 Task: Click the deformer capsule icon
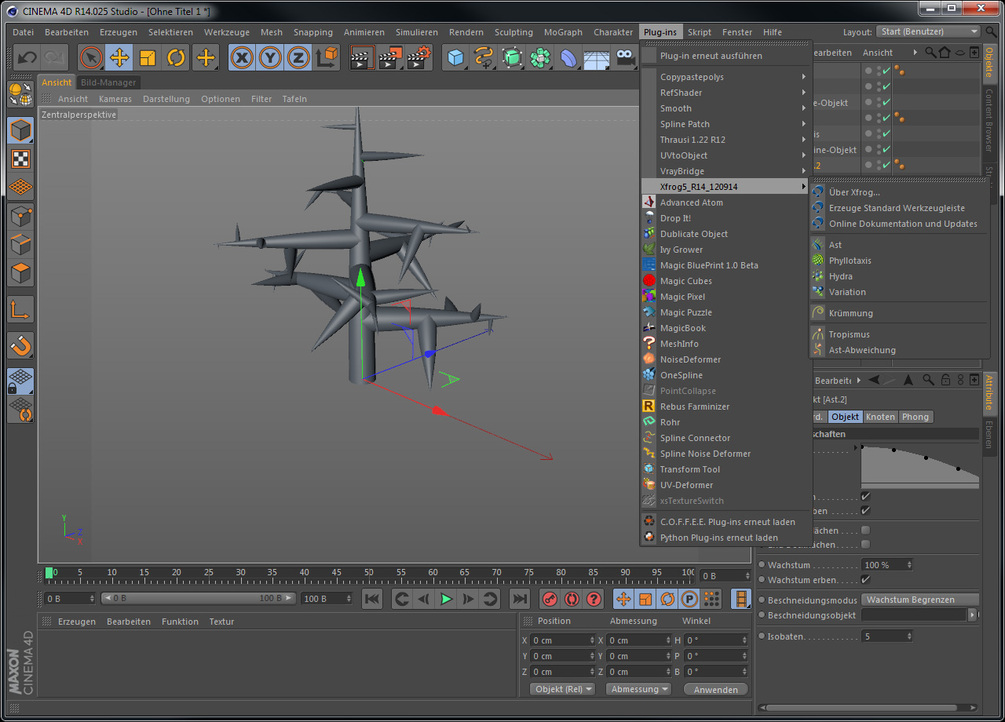pos(568,58)
